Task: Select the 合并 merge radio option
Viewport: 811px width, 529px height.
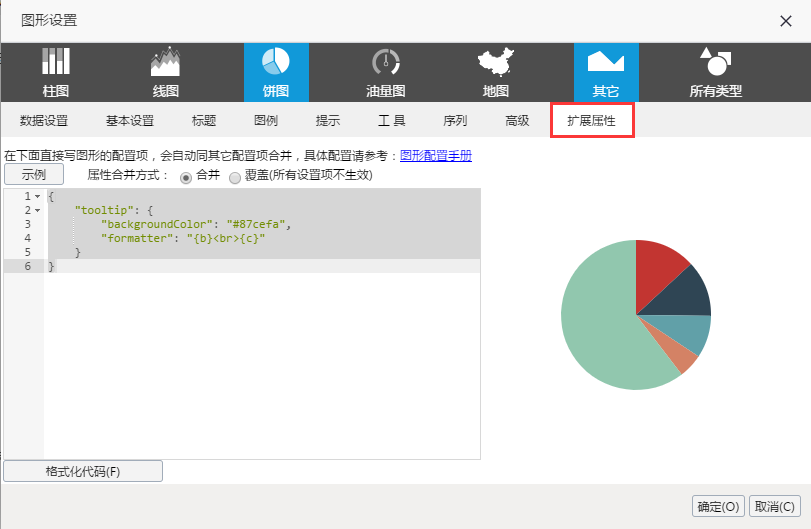Action: (x=186, y=177)
